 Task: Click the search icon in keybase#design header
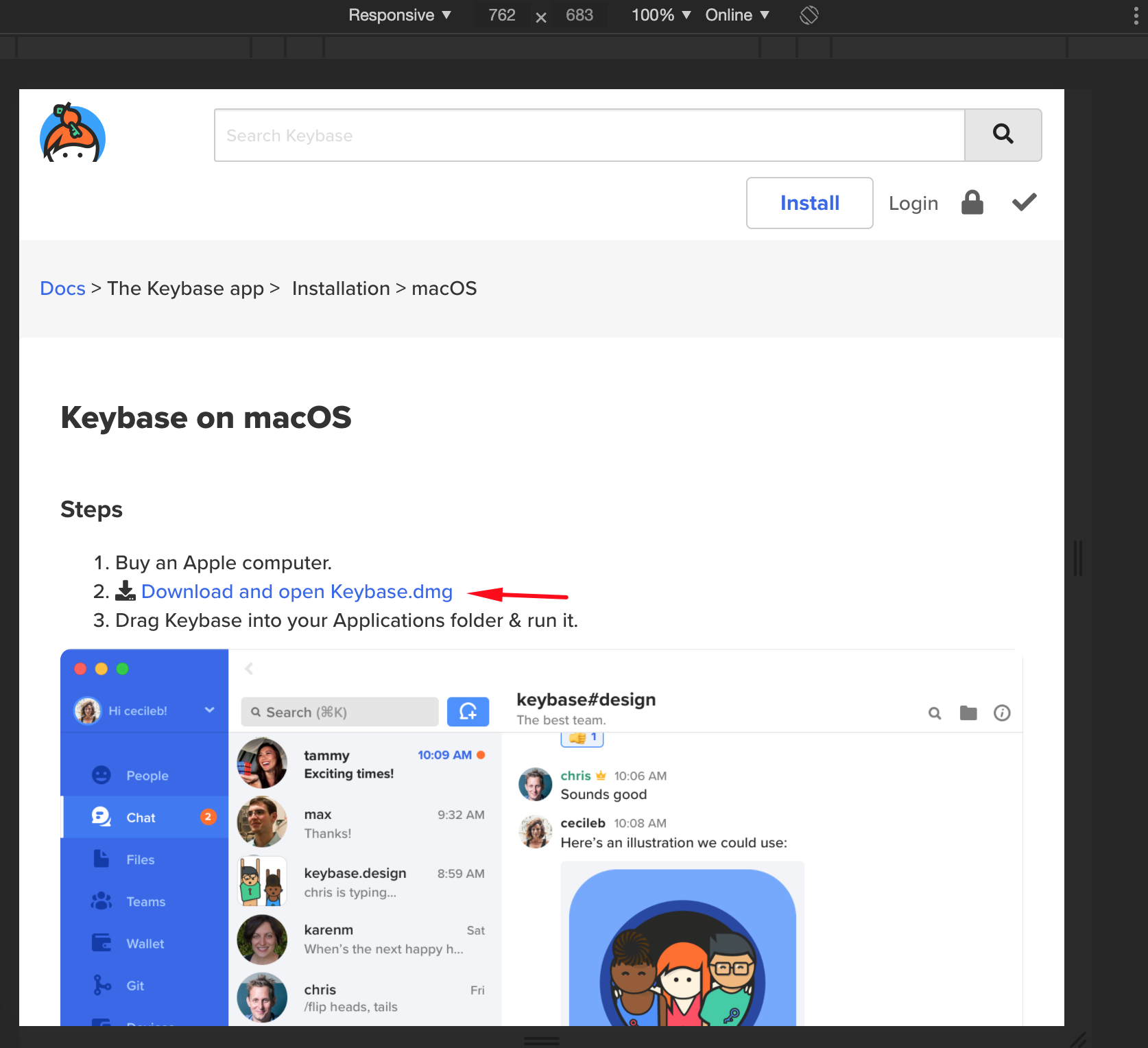coord(935,713)
